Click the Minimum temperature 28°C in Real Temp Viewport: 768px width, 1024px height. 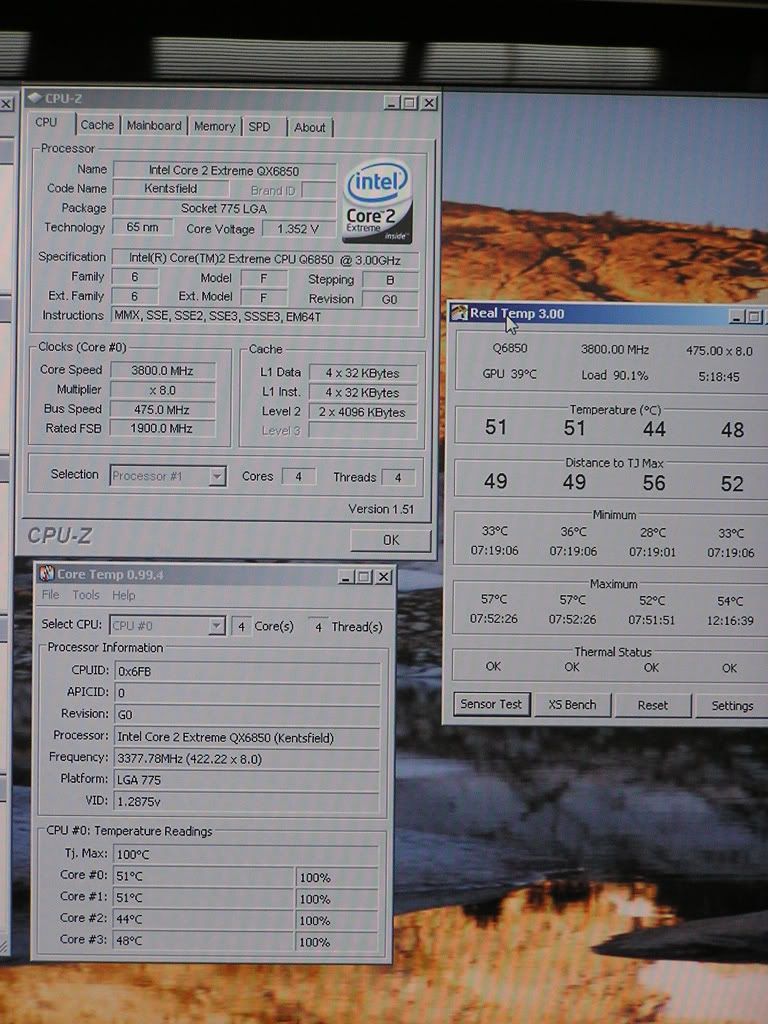coord(652,533)
